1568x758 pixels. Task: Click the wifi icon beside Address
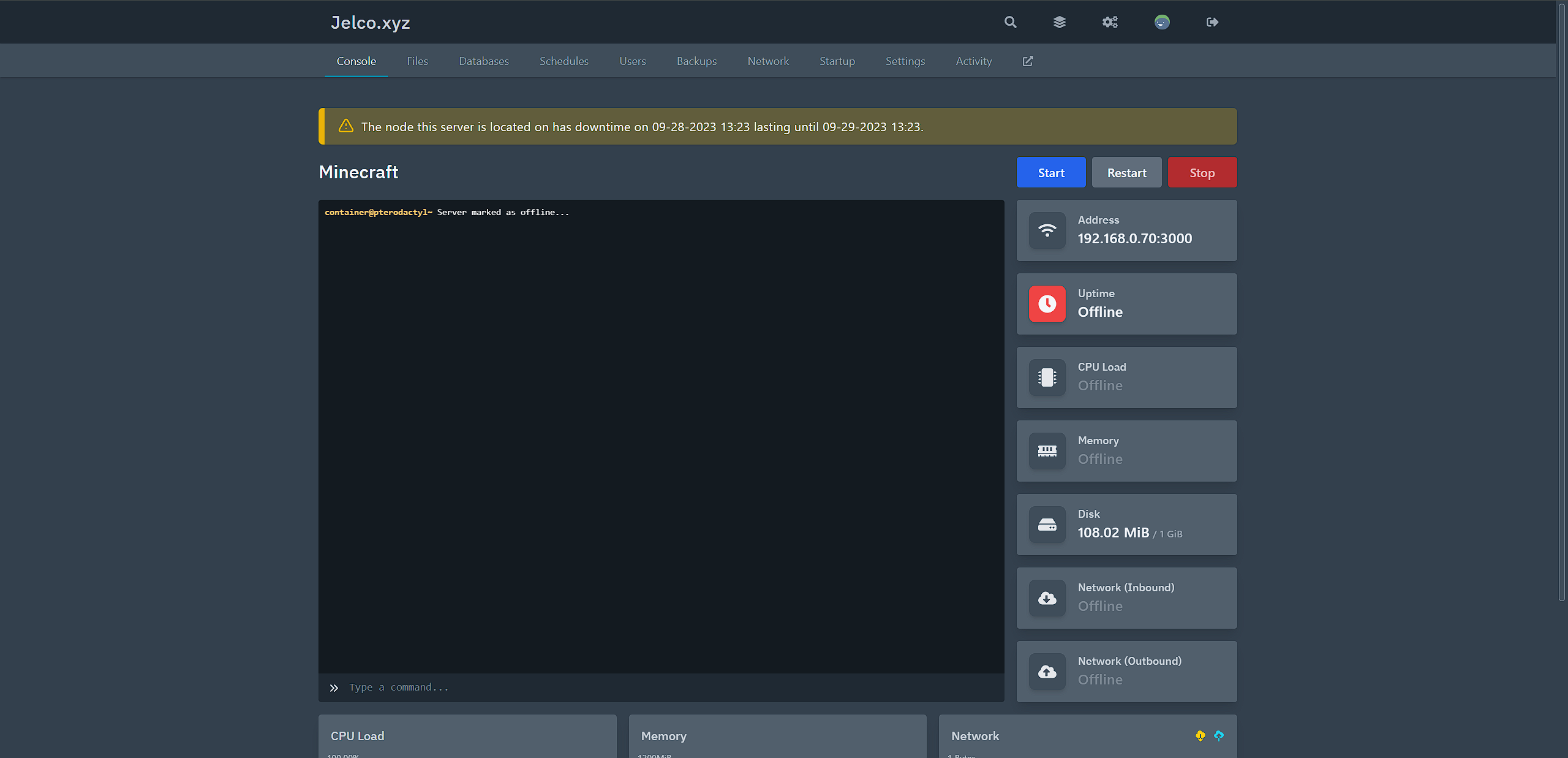(1047, 230)
